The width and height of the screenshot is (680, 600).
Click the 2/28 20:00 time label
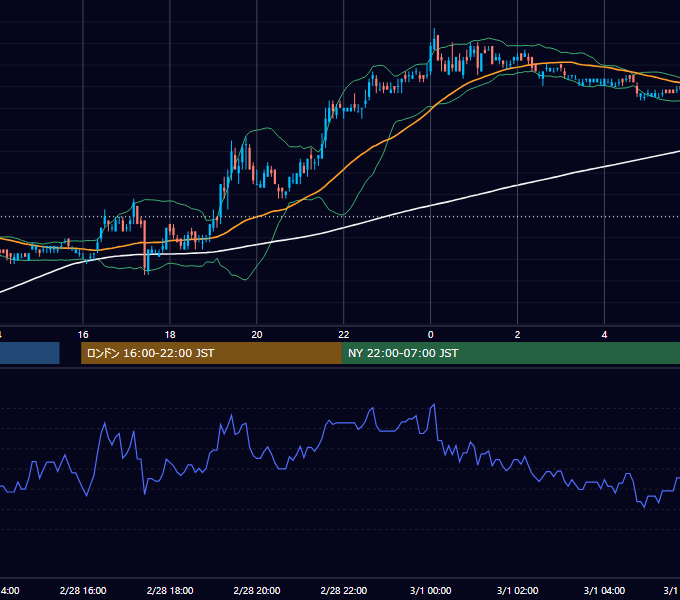(x=257, y=590)
